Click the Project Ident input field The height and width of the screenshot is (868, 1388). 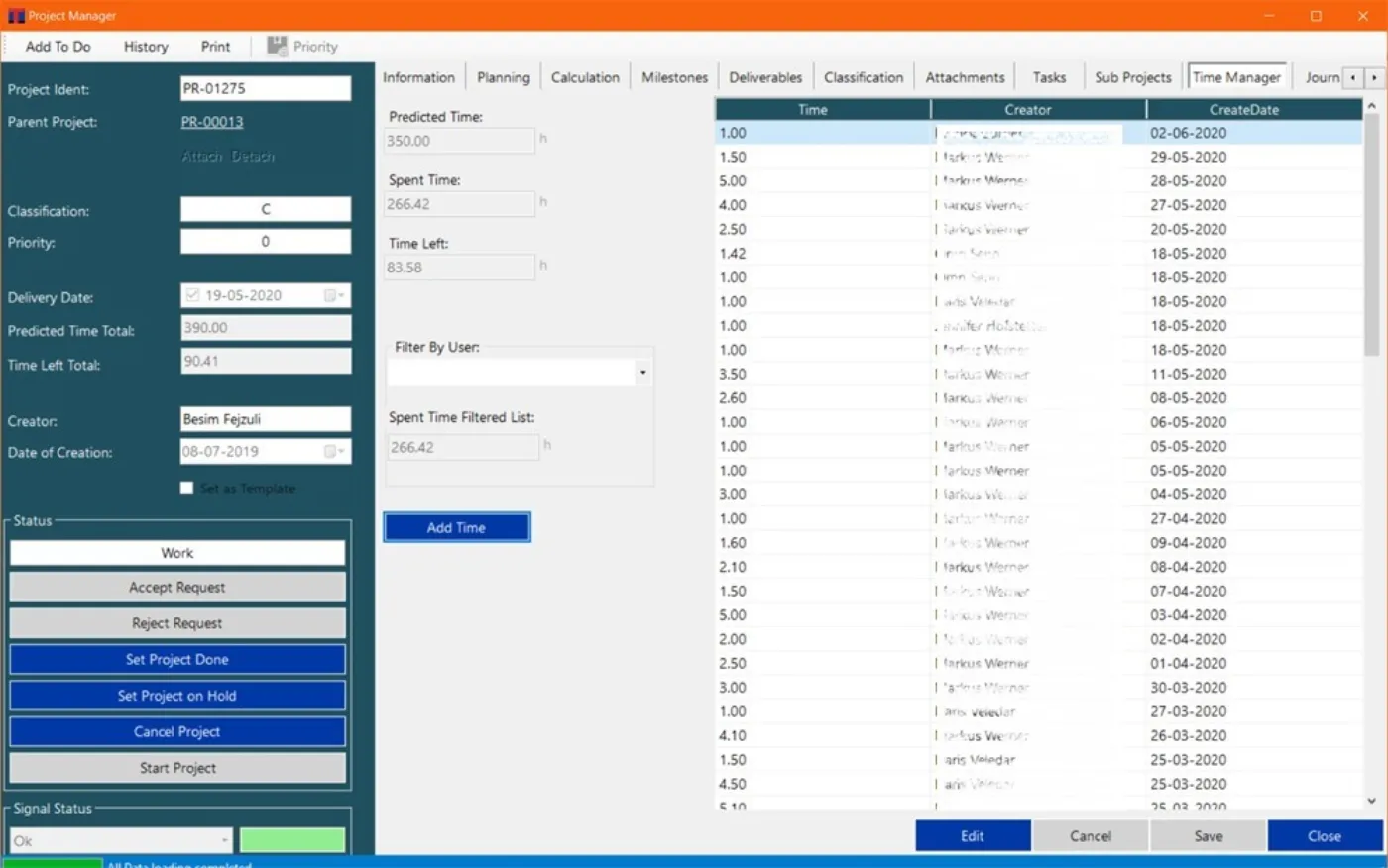point(266,88)
